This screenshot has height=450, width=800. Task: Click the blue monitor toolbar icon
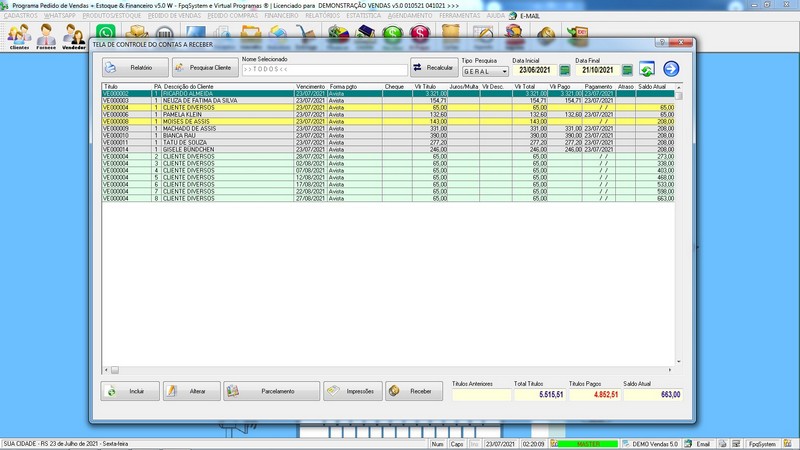196,32
